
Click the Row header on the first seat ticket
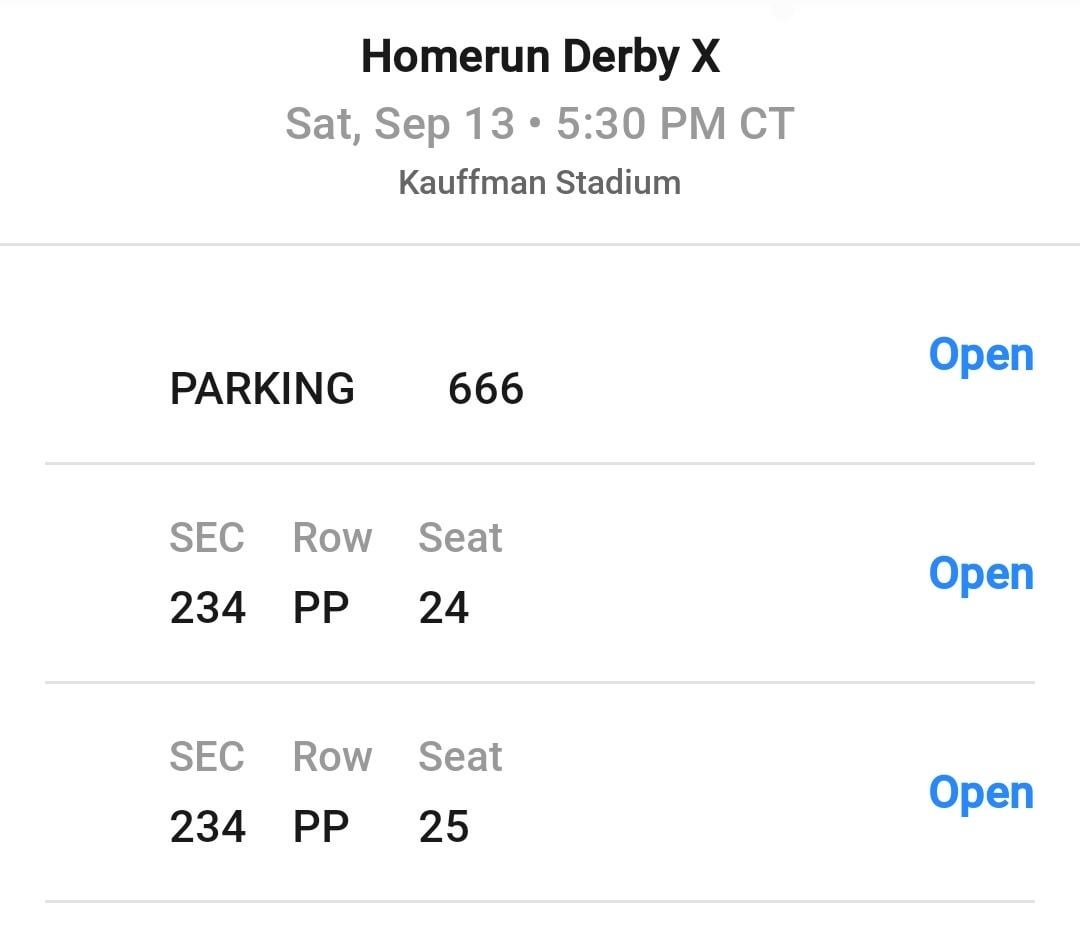[x=332, y=537]
